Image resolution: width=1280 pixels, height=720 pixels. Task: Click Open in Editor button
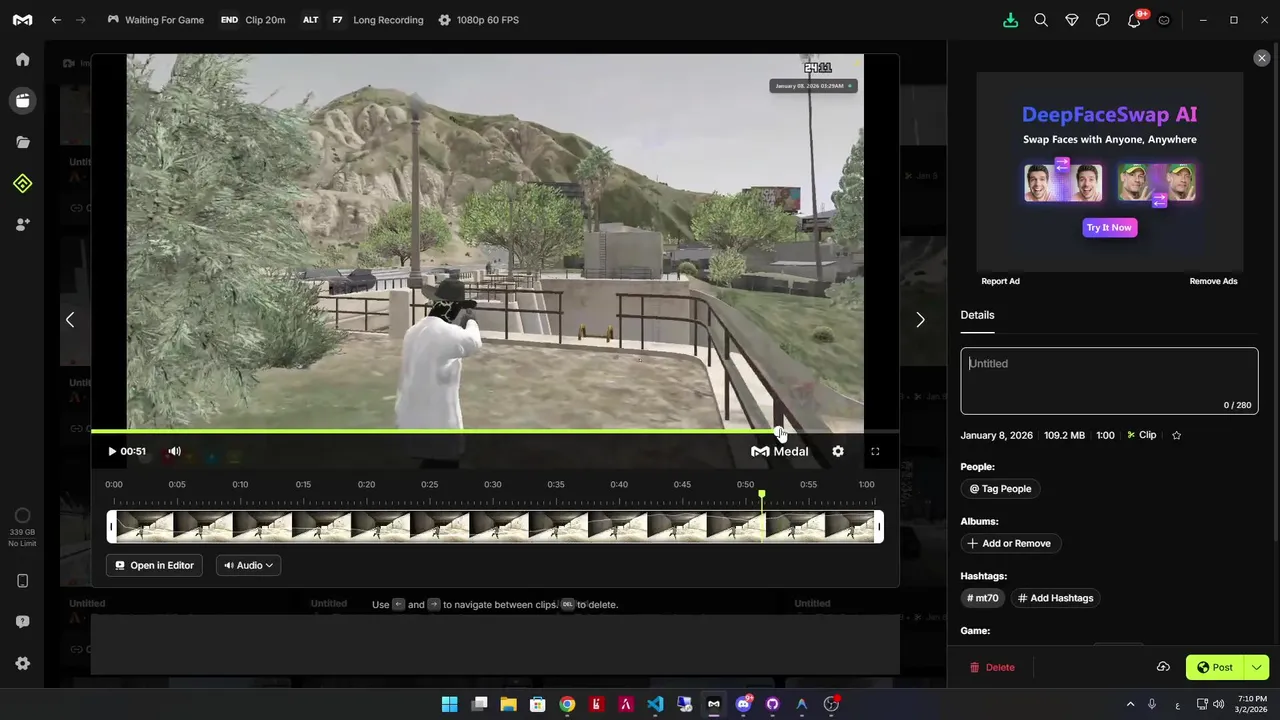click(154, 565)
